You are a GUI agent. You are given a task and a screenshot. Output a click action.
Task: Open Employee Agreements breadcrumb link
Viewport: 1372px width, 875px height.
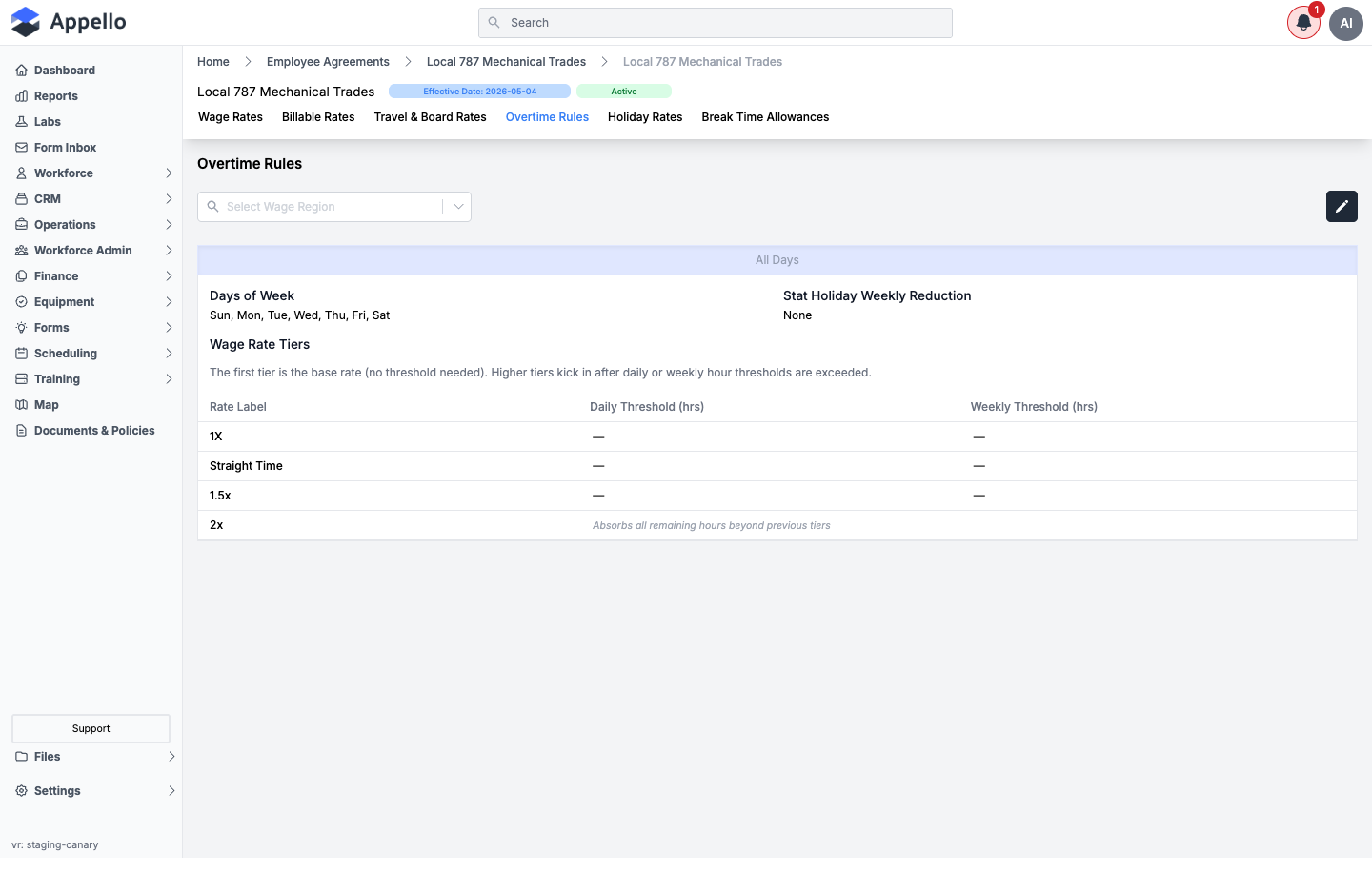click(x=328, y=62)
